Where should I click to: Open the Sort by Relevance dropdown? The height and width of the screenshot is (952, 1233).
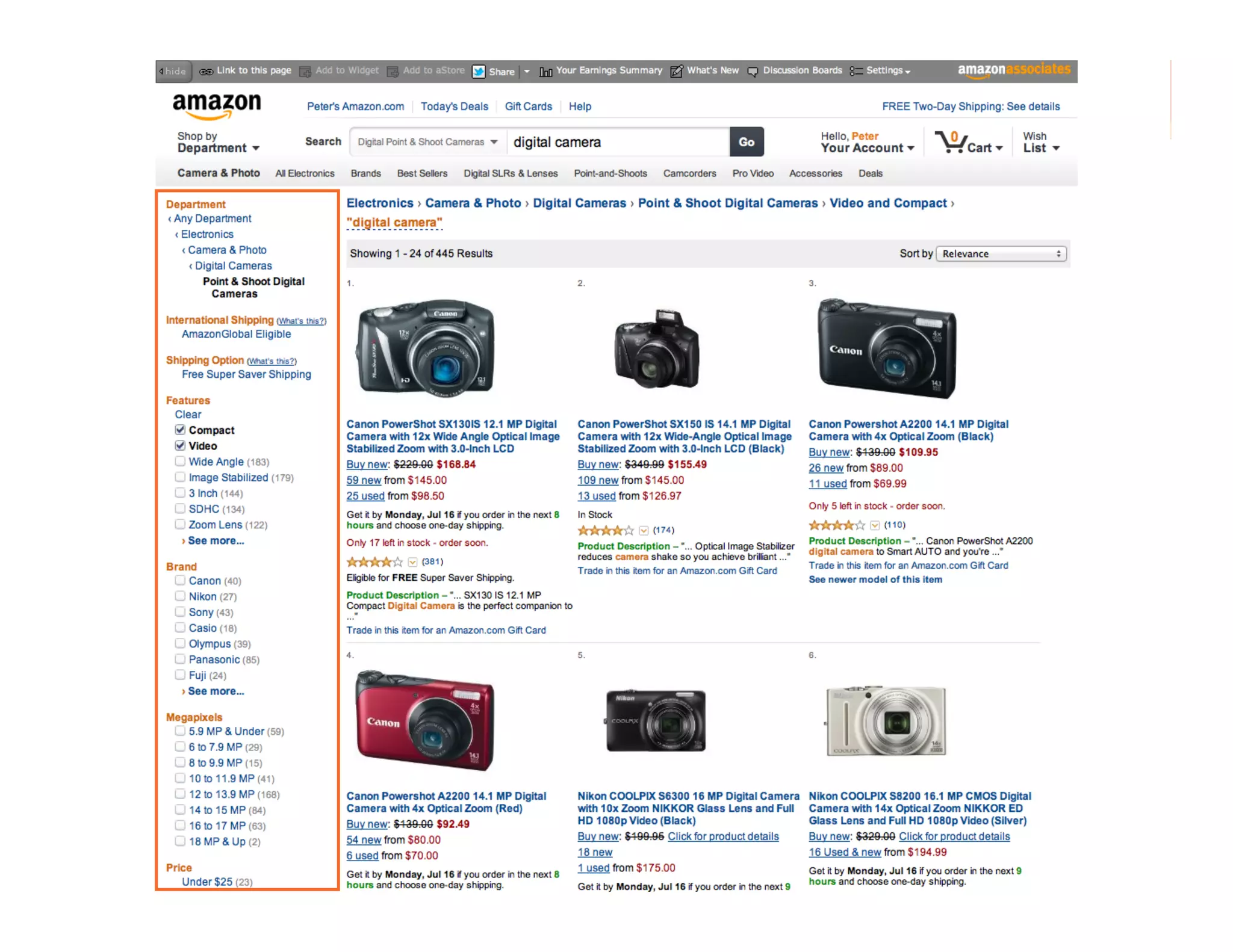1001,253
